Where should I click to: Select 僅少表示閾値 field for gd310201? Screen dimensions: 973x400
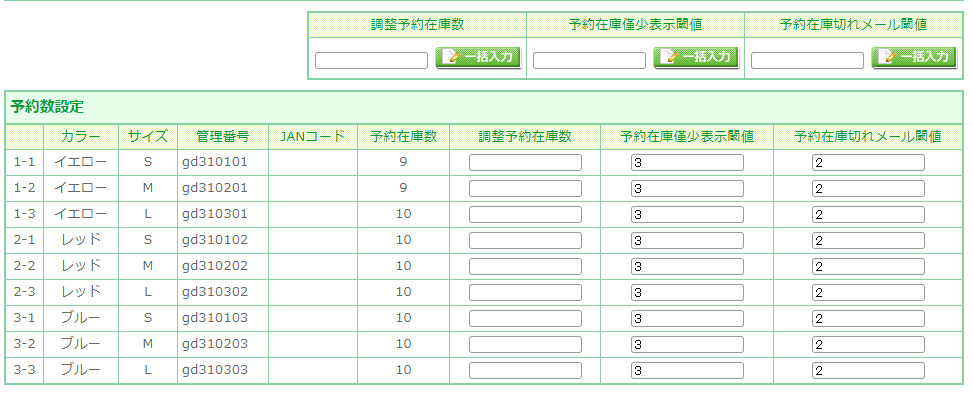click(x=687, y=189)
